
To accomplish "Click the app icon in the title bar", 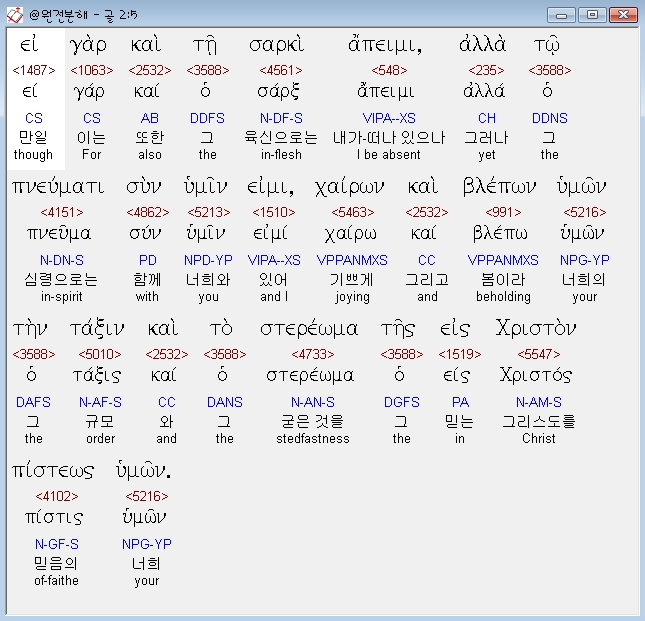I will pos(15,15).
